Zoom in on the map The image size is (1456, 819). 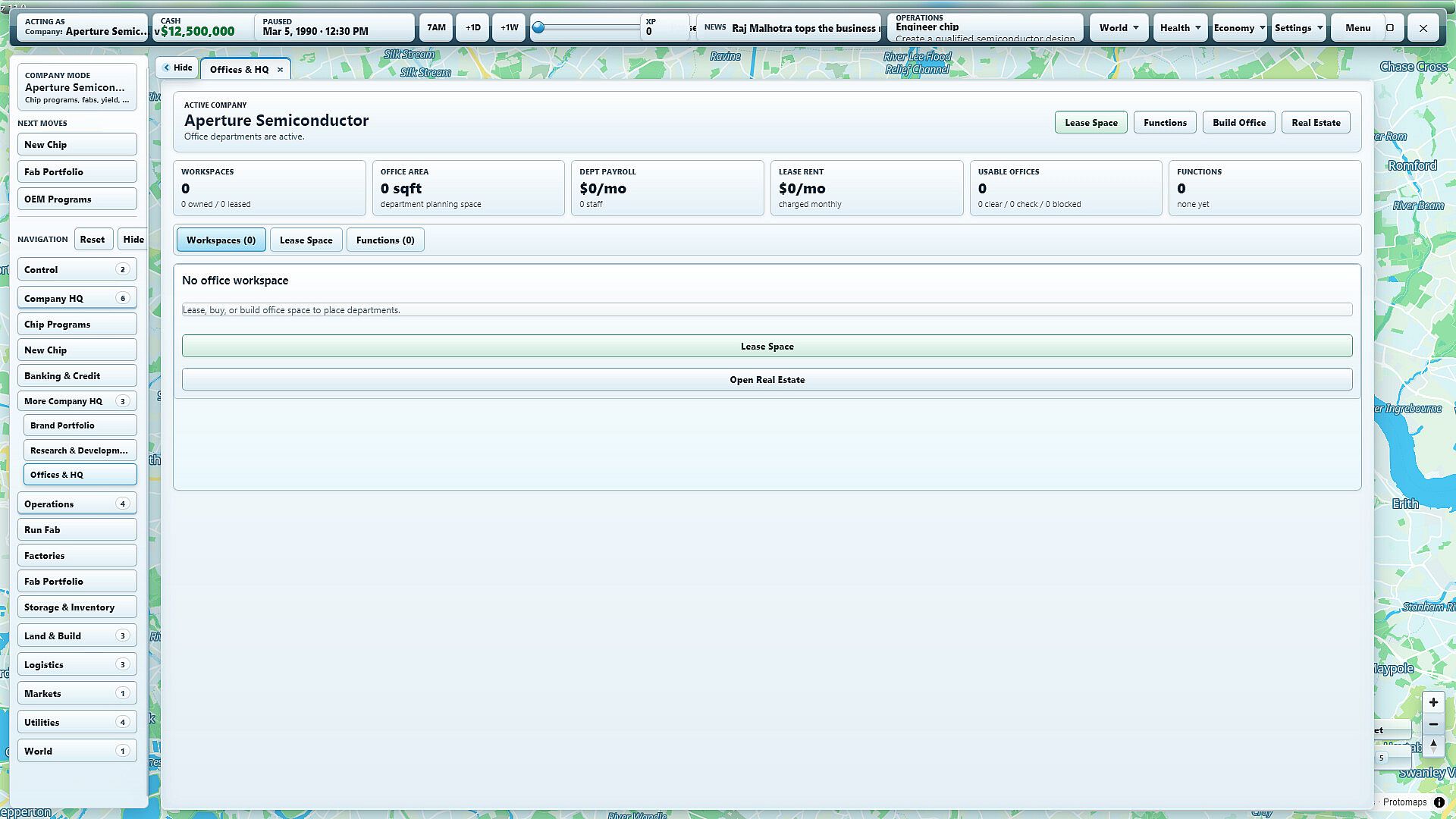(x=1433, y=702)
